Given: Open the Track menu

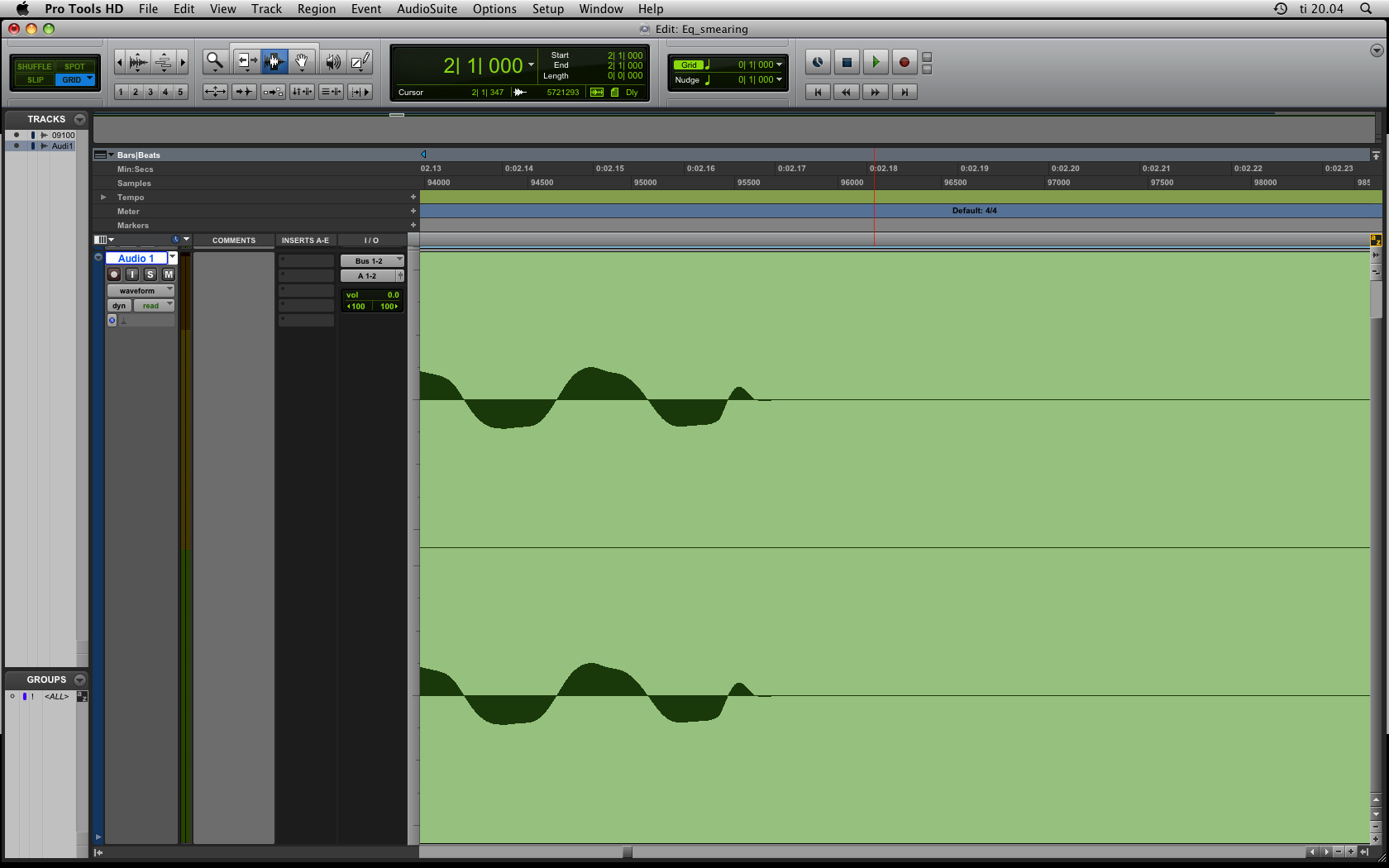Looking at the screenshot, I should pyautogui.click(x=266, y=9).
